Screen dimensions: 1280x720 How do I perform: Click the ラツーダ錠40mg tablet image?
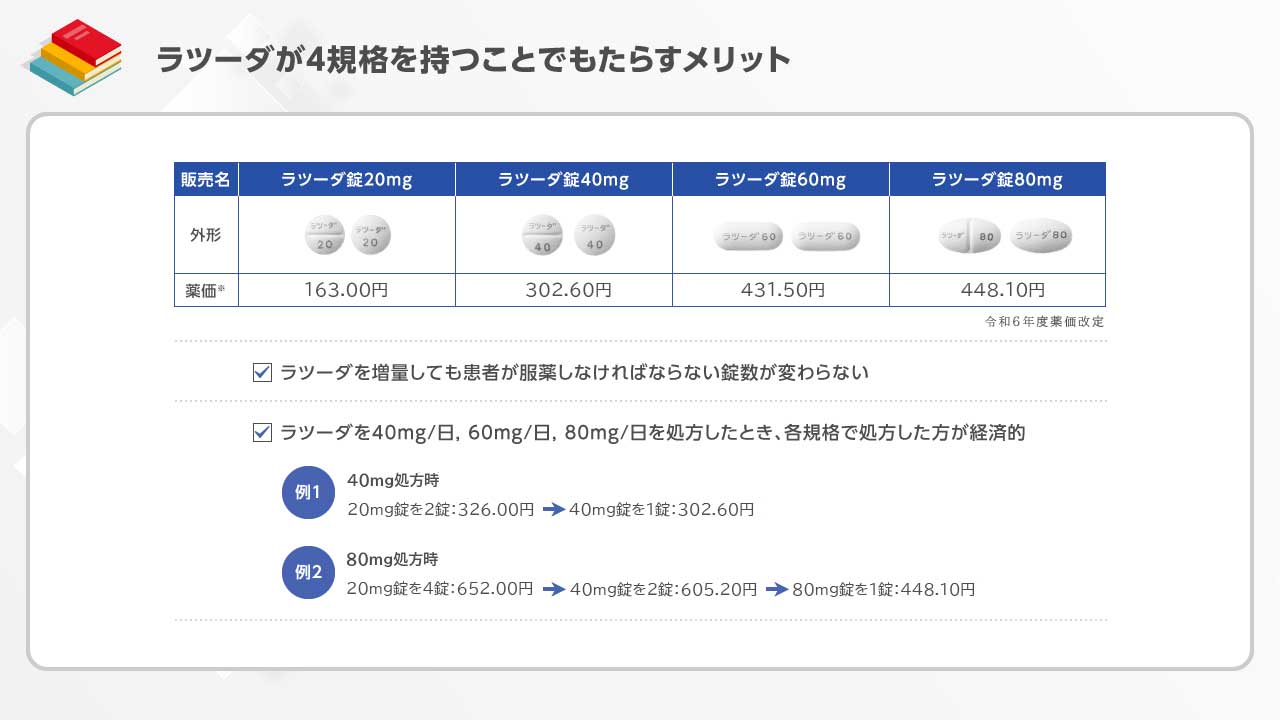pyautogui.click(x=564, y=236)
